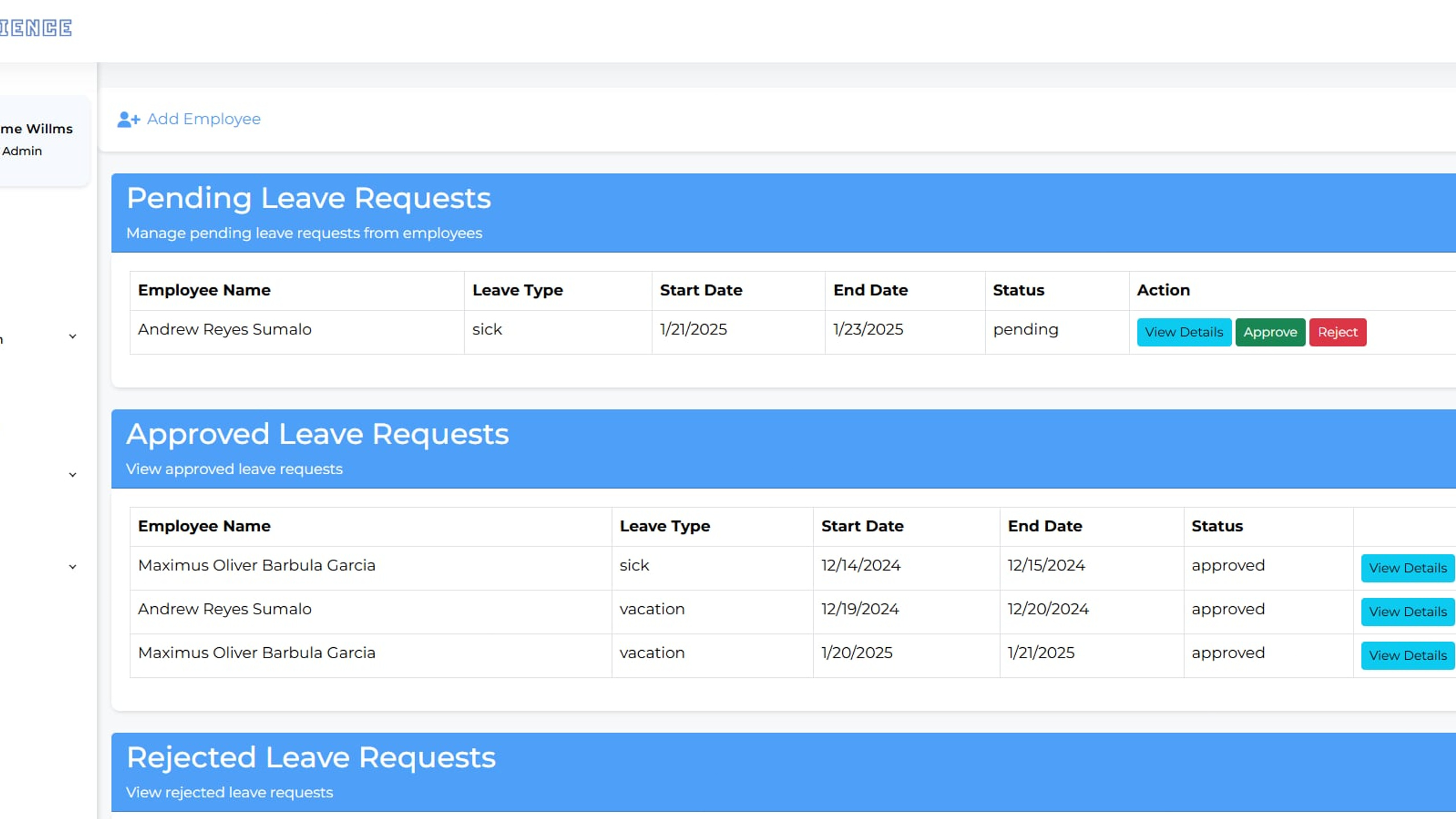View details of vacation starting 12/19/2024
Viewport: 1456px width, 819px height.
click(1408, 612)
